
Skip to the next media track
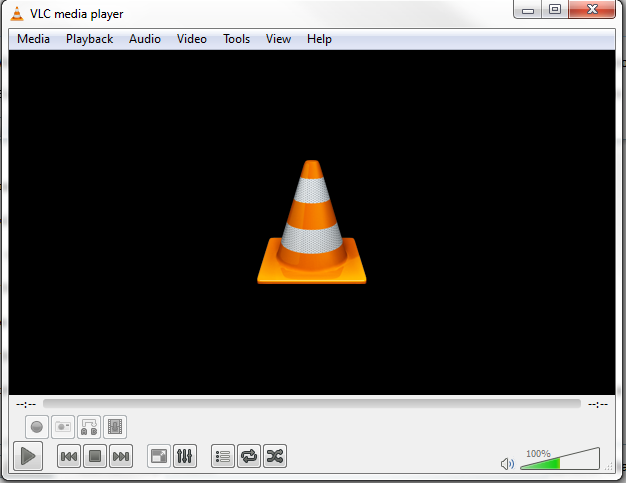pos(121,457)
